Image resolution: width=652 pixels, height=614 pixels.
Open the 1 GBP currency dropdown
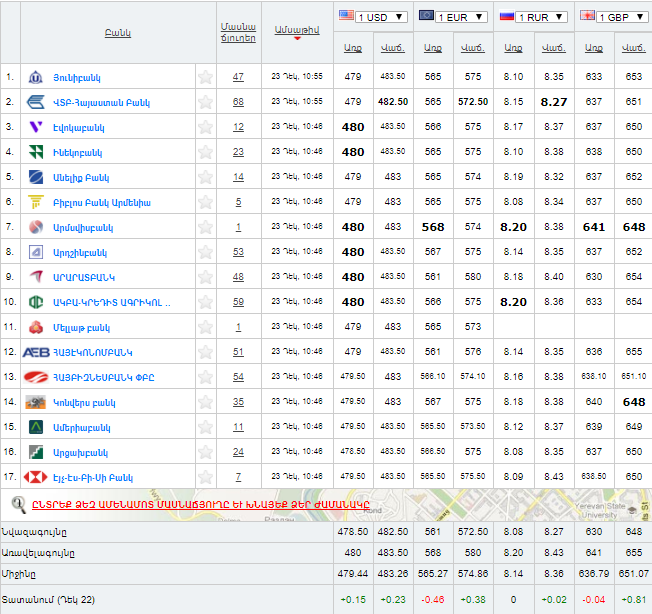(x=622, y=17)
